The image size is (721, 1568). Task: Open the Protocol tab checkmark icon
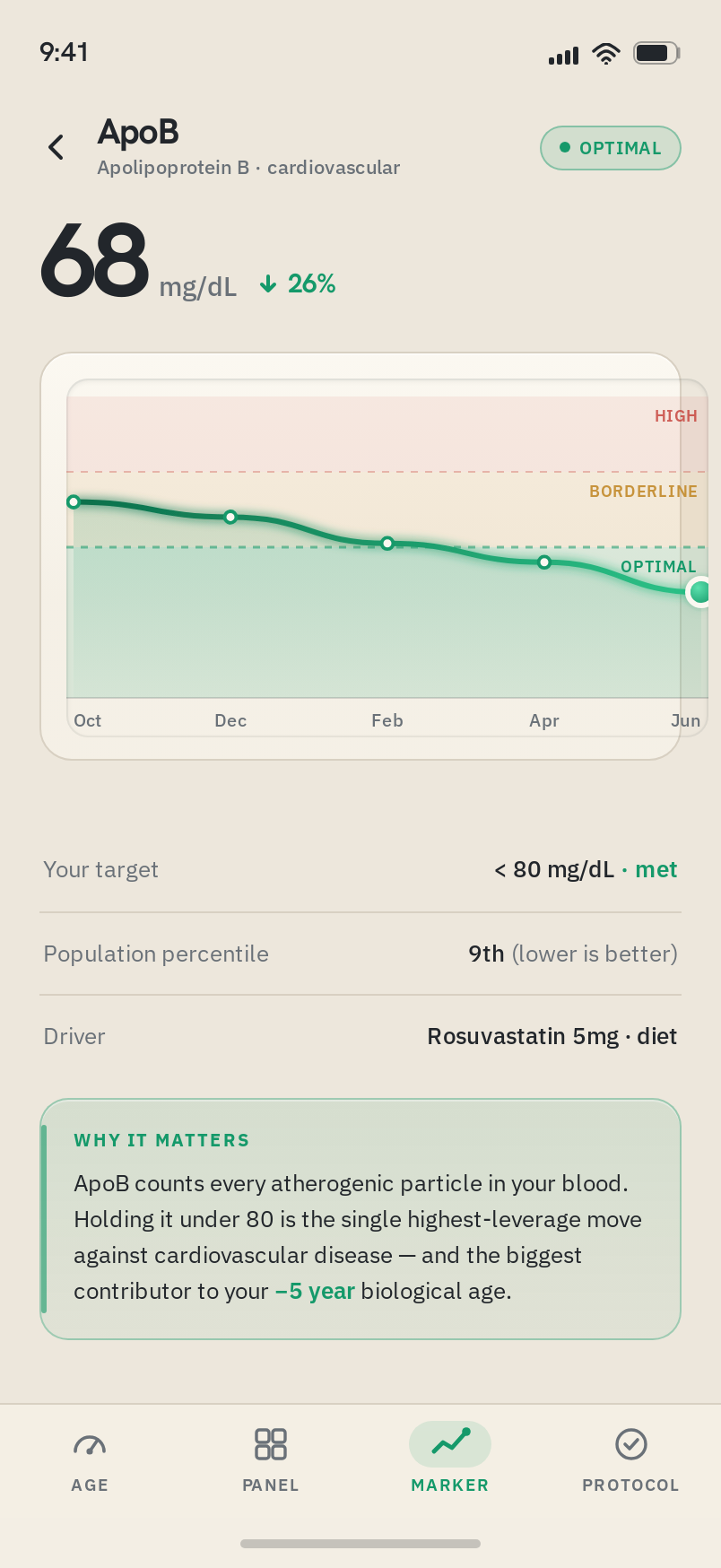(631, 1444)
